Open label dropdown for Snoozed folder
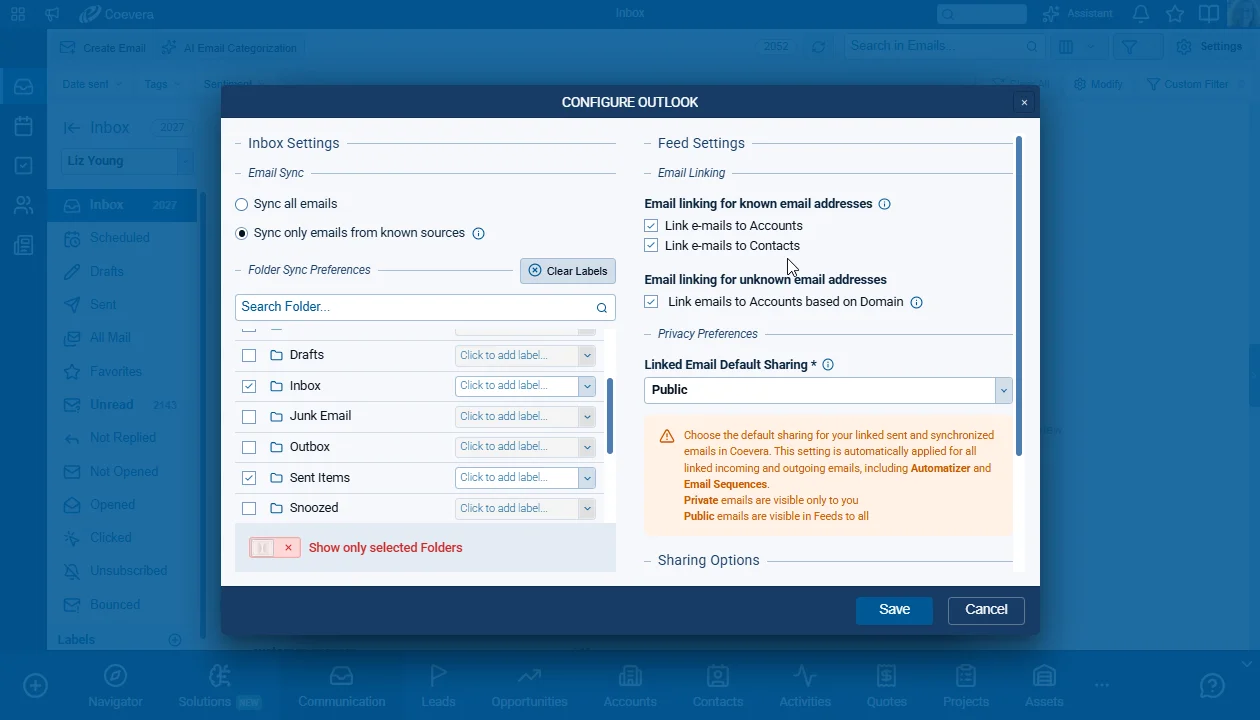This screenshot has width=1260, height=720. (x=587, y=508)
